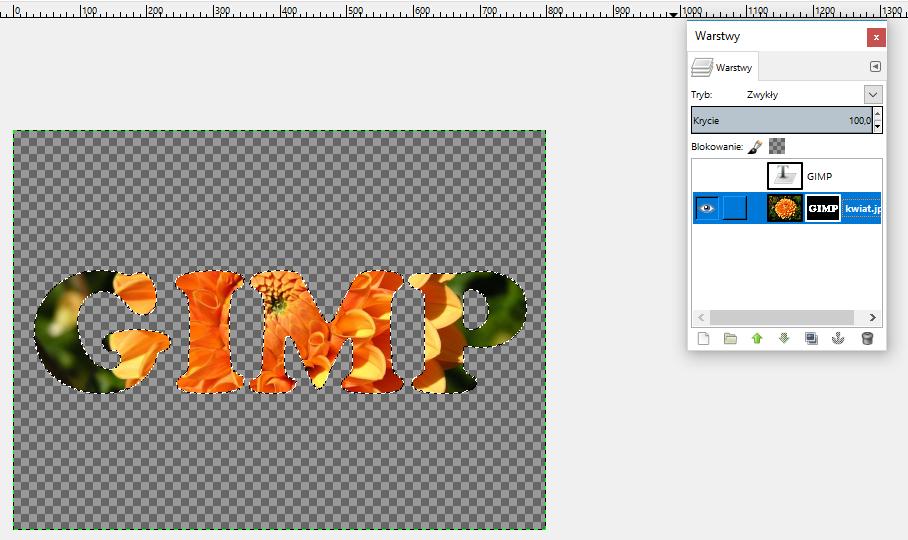Lower the layer with down arrow
Screen dimensions: 908x540
(784, 339)
